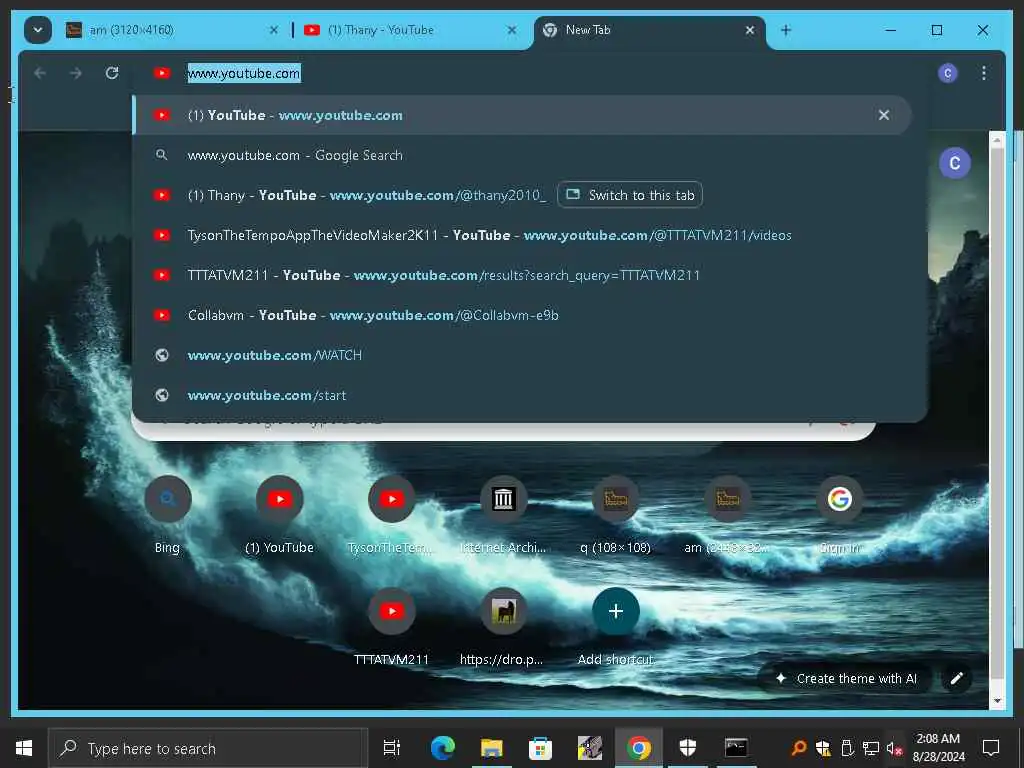
Task: Open the (1) YouTube shortcut
Action: pyautogui.click(x=280, y=515)
